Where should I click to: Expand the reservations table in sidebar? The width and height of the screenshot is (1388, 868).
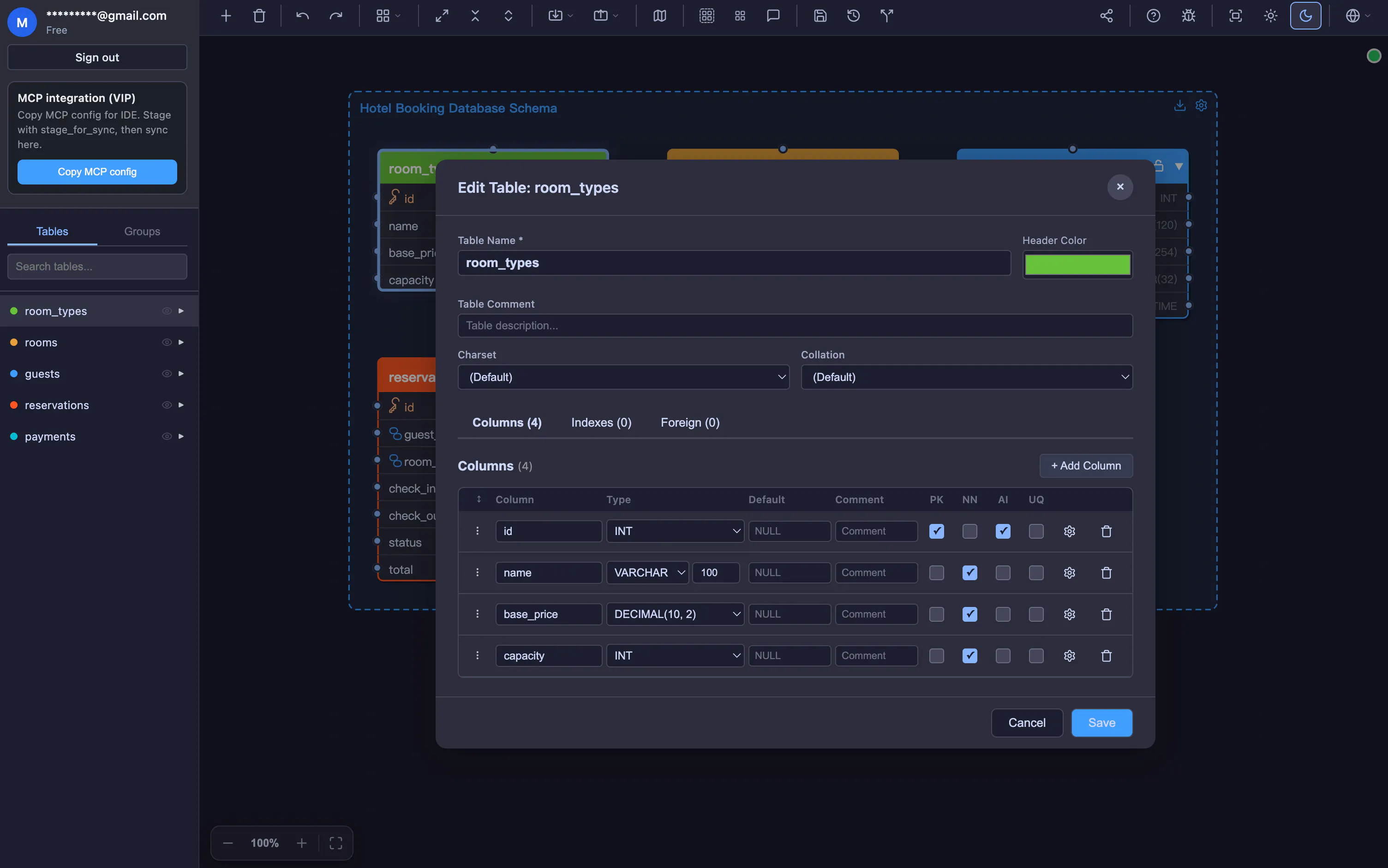(181, 405)
